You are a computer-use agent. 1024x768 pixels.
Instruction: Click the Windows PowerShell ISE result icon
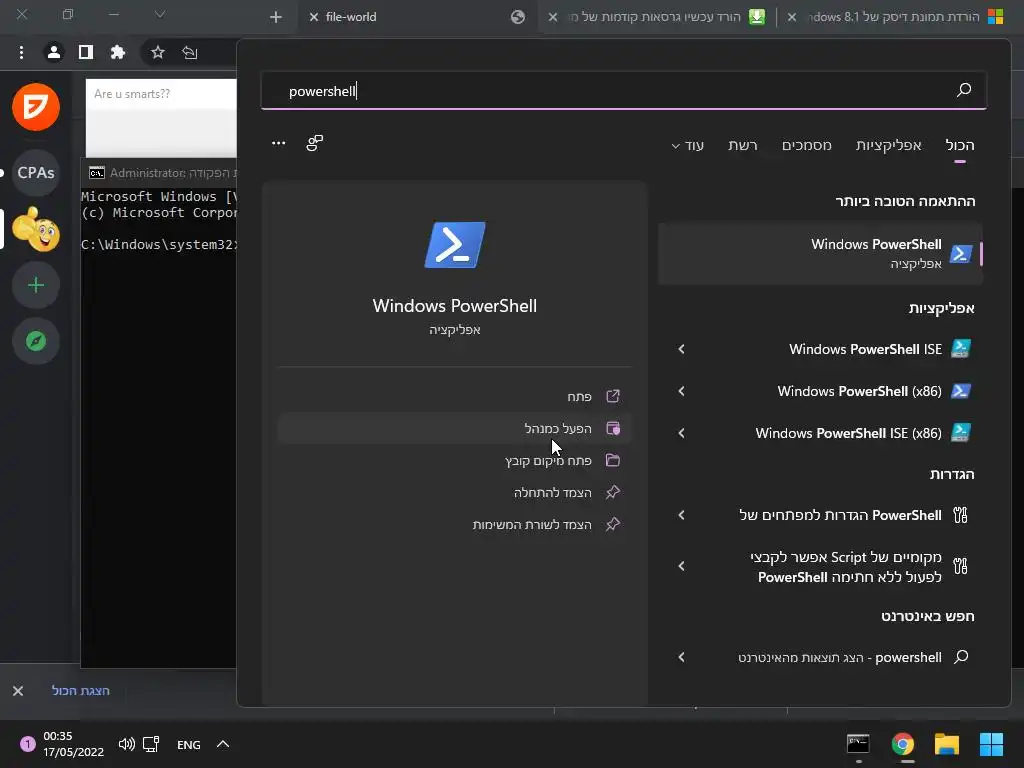coord(961,349)
